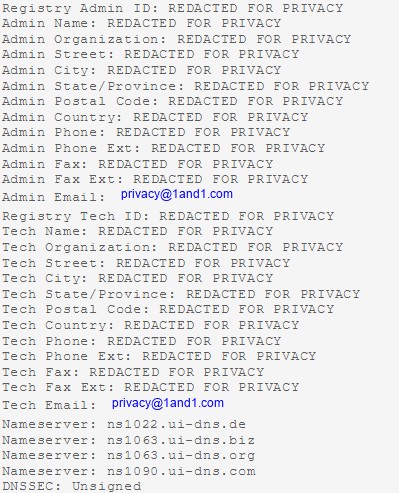Click the Tech Street line
Viewport: 399px width, 493px height.
[x=146, y=263]
